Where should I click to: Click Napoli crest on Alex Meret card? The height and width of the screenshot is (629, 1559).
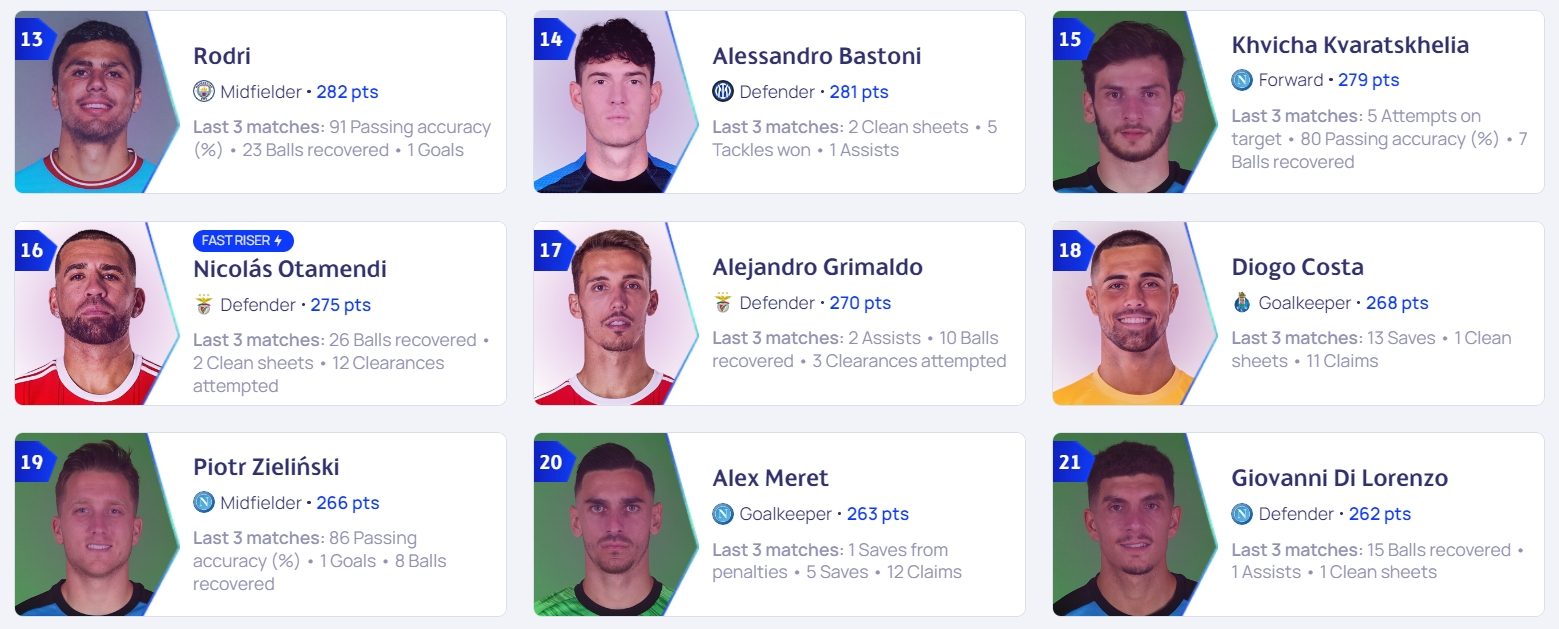(x=723, y=514)
